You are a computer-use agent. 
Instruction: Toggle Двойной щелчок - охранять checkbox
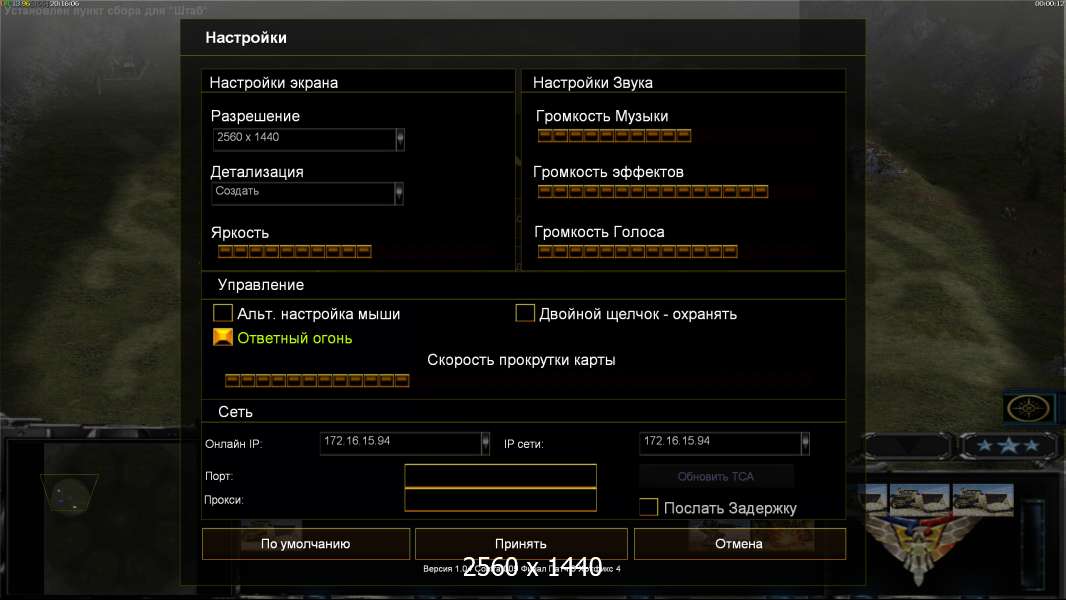point(525,314)
